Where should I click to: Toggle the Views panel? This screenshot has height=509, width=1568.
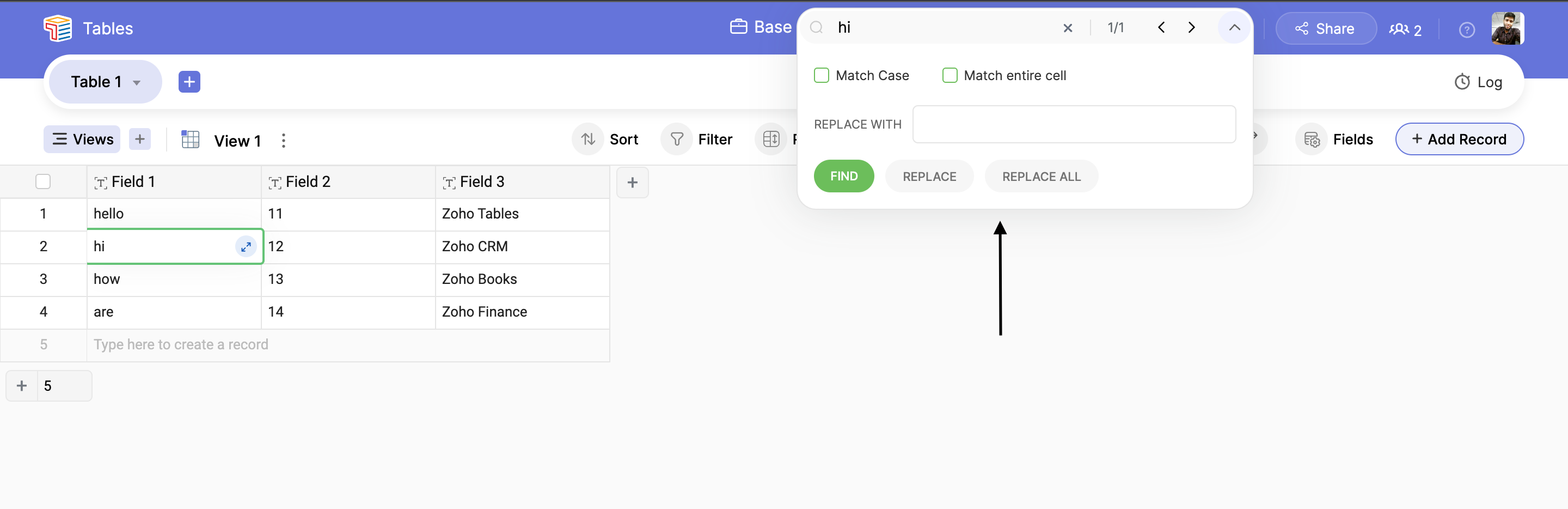pyautogui.click(x=82, y=140)
